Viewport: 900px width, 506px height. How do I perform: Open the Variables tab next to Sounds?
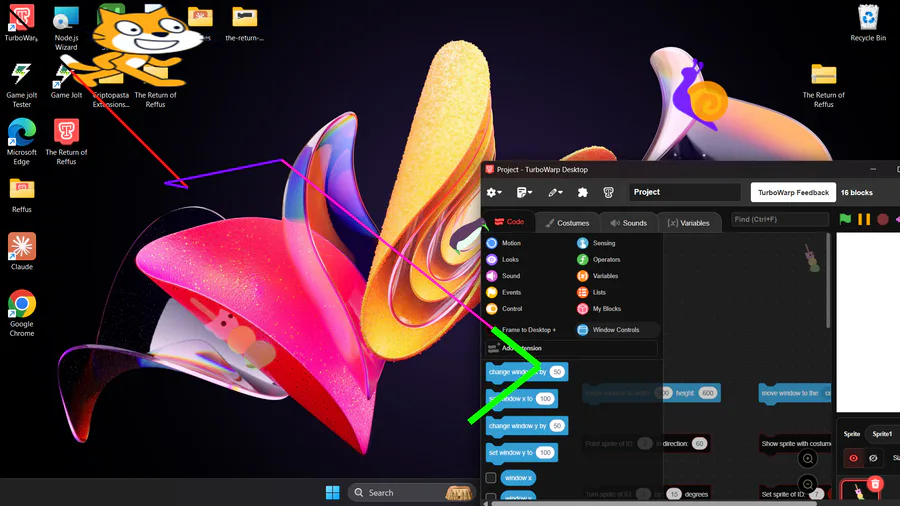(x=689, y=223)
